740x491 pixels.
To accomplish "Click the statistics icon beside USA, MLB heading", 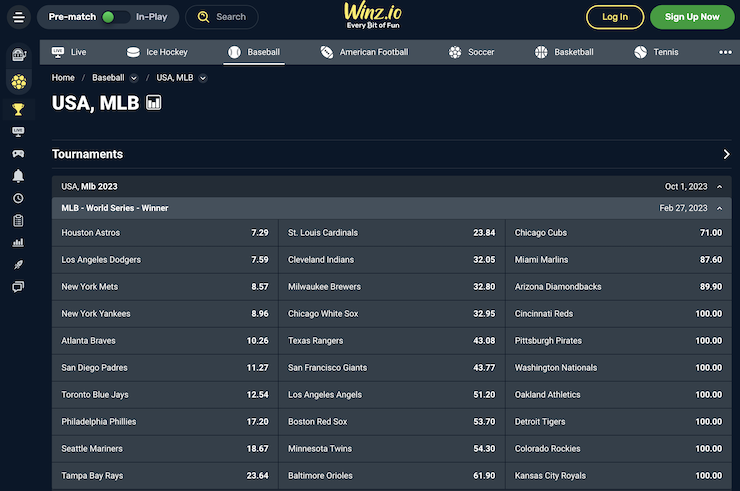I will point(153,102).
